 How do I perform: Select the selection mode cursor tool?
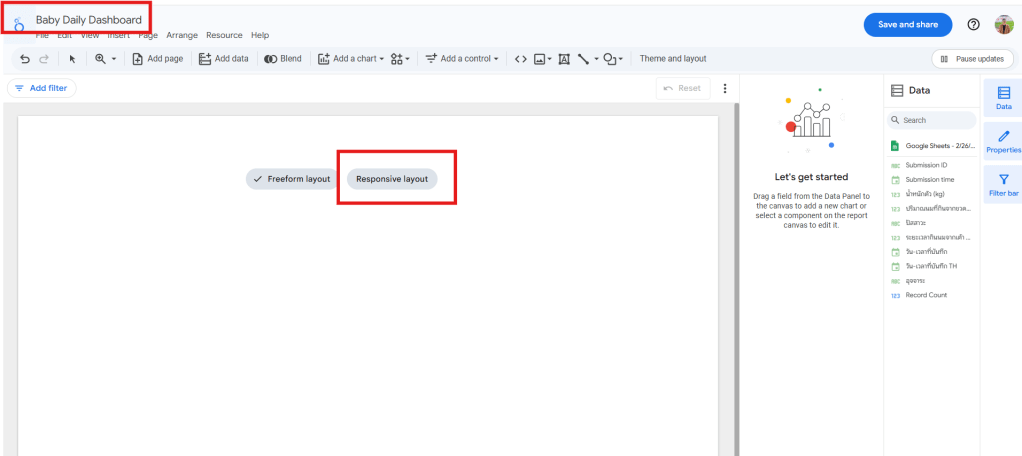pyautogui.click(x=72, y=59)
